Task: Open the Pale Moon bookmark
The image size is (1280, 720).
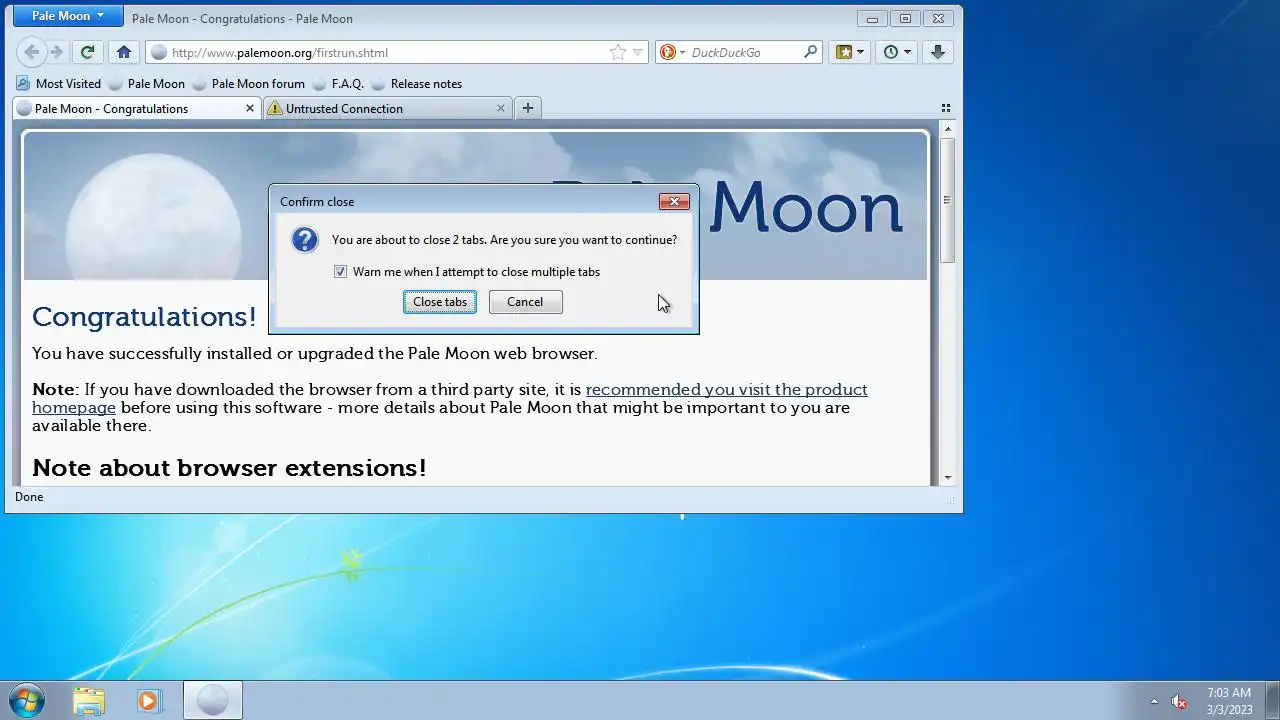Action: coord(147,84)
